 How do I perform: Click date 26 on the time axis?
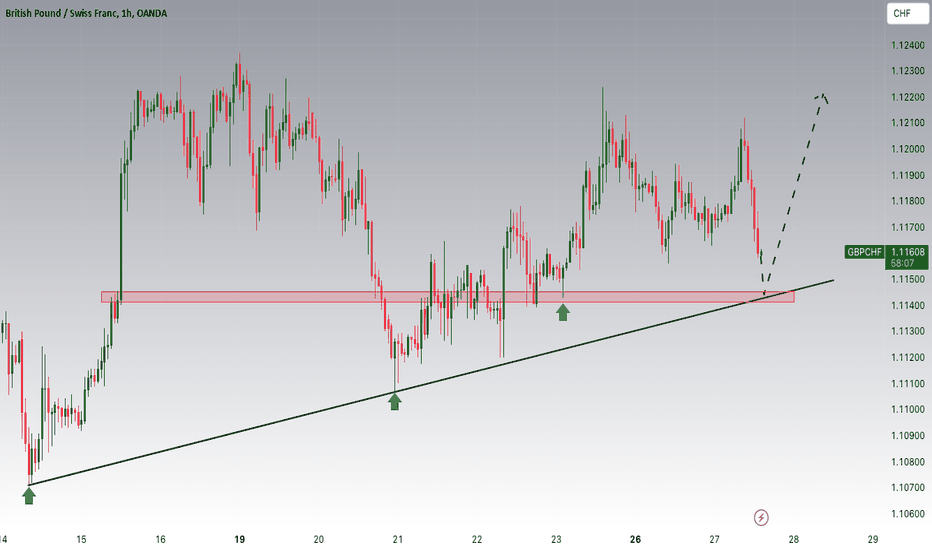[x=635, y=540]
